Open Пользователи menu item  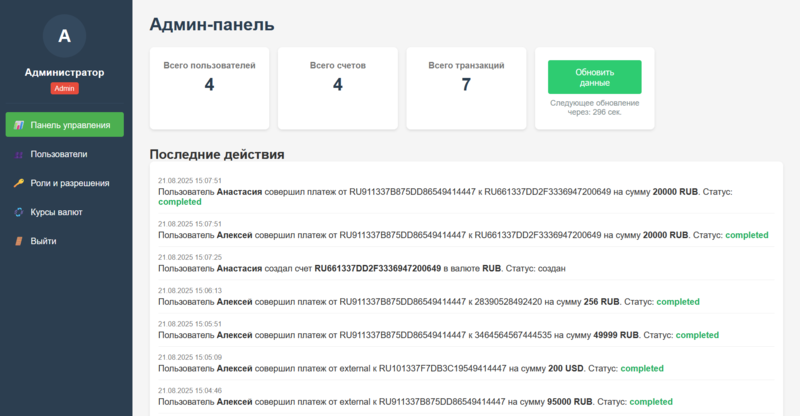pyautogui.click(x=65, y=154)
